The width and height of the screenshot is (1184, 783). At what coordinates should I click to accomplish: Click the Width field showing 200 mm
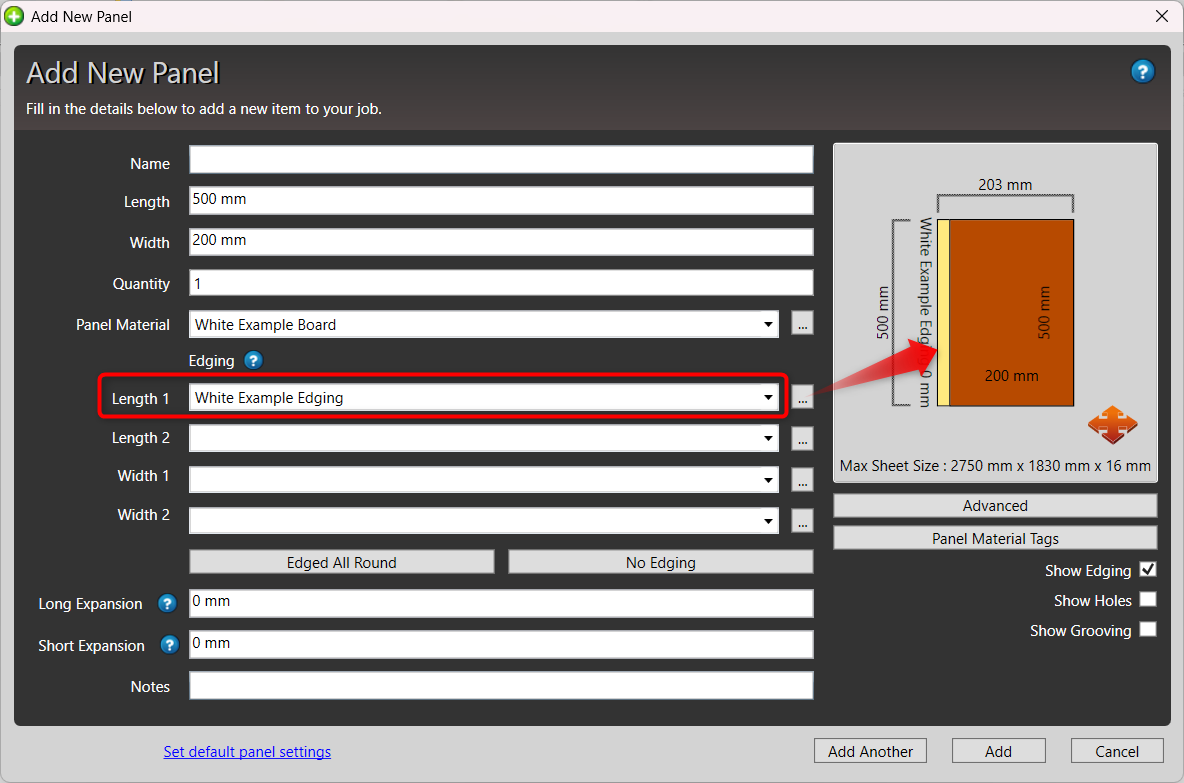pyautogui.click(x=501, y=242)
